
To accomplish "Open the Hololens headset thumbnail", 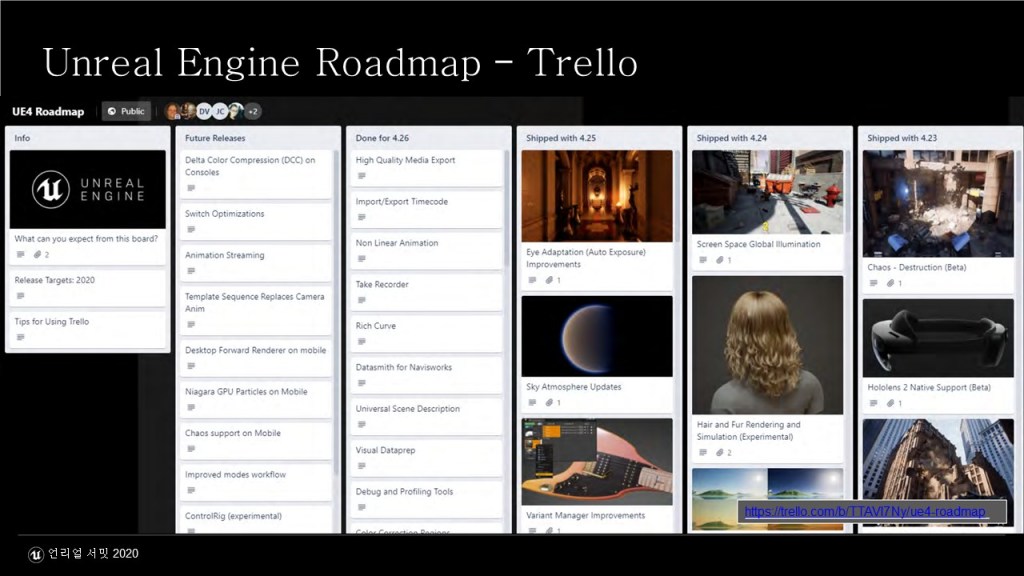I will coord(938,337).
